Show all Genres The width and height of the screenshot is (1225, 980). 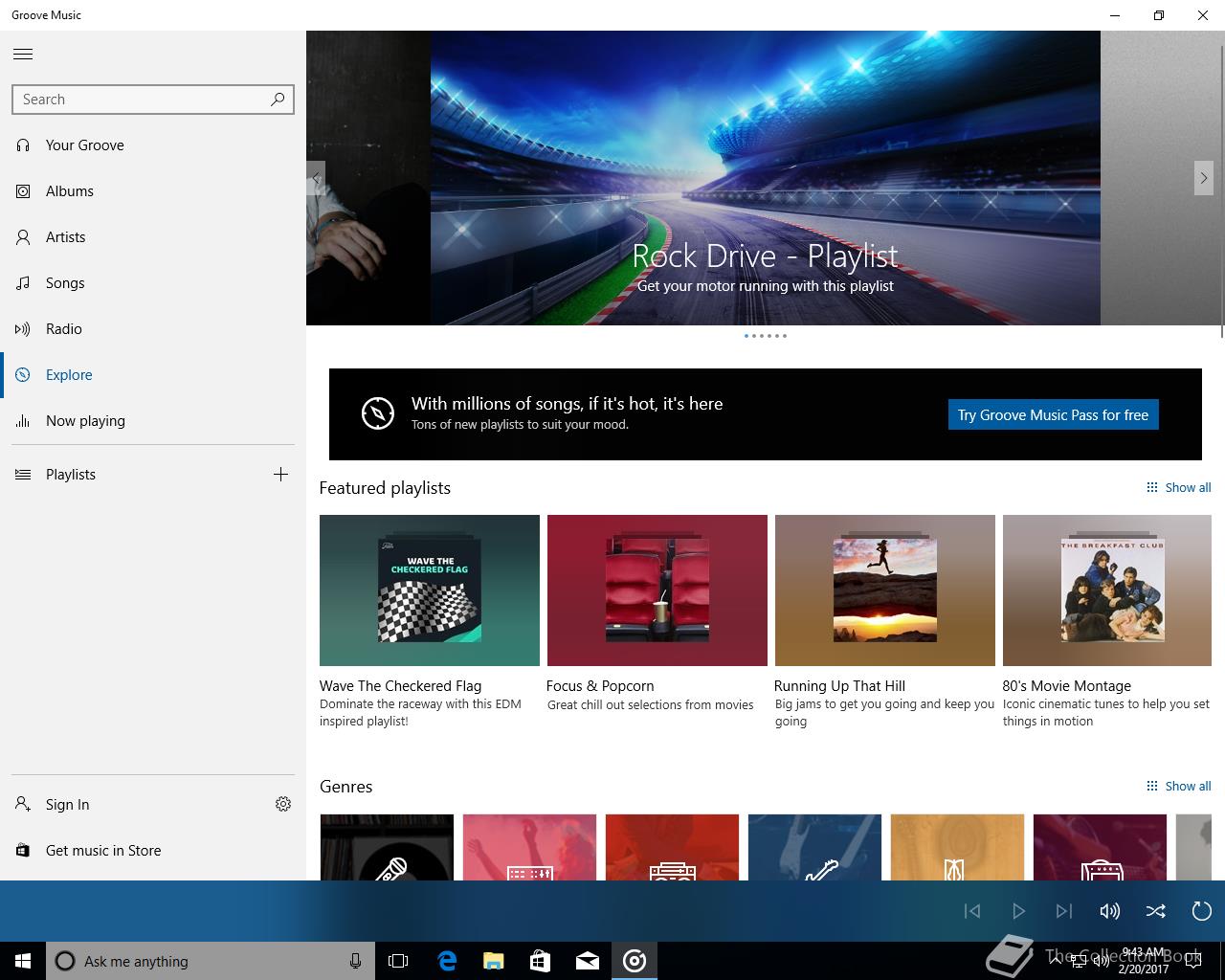point(1179,787)
